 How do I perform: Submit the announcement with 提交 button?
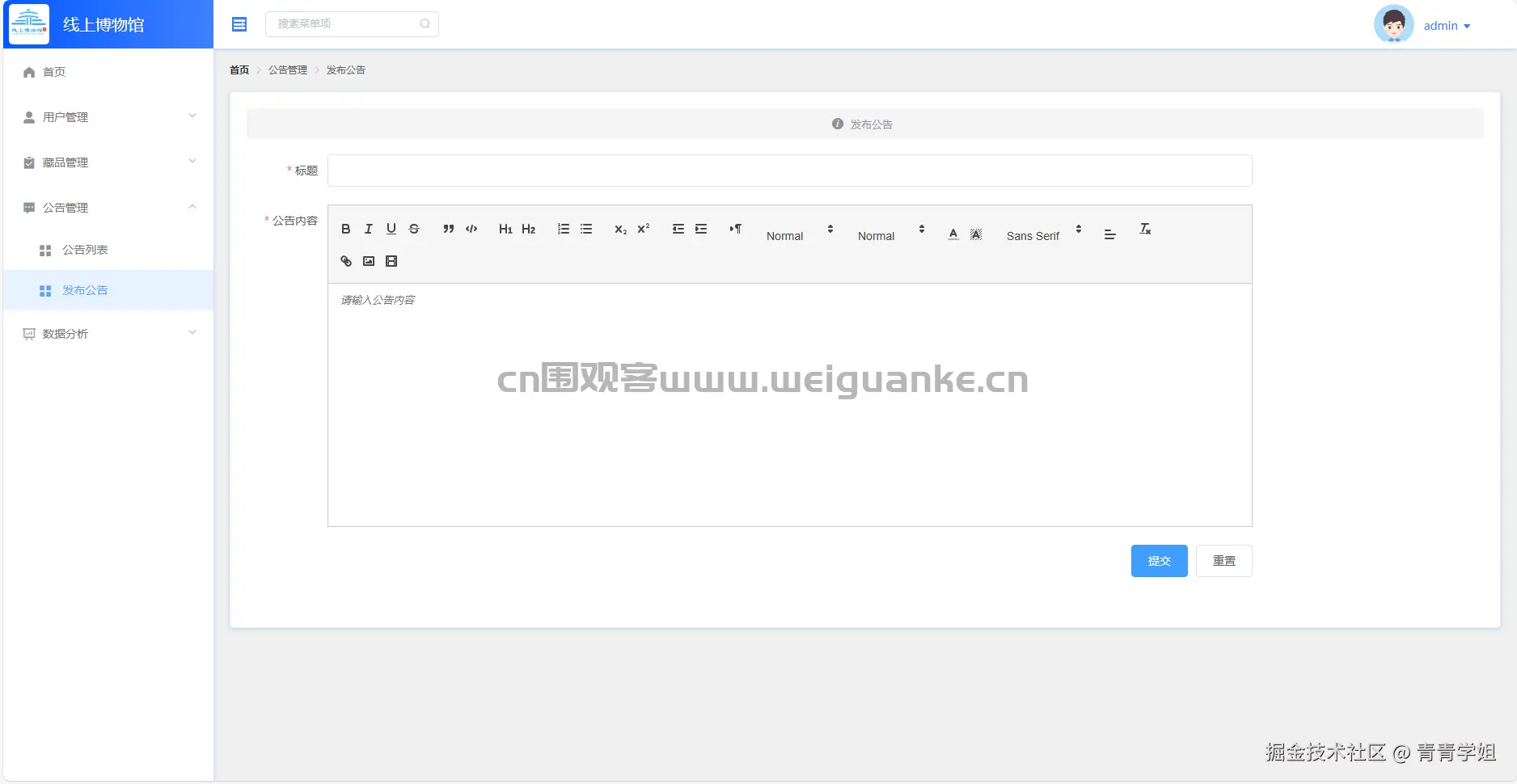(1160, 561)
